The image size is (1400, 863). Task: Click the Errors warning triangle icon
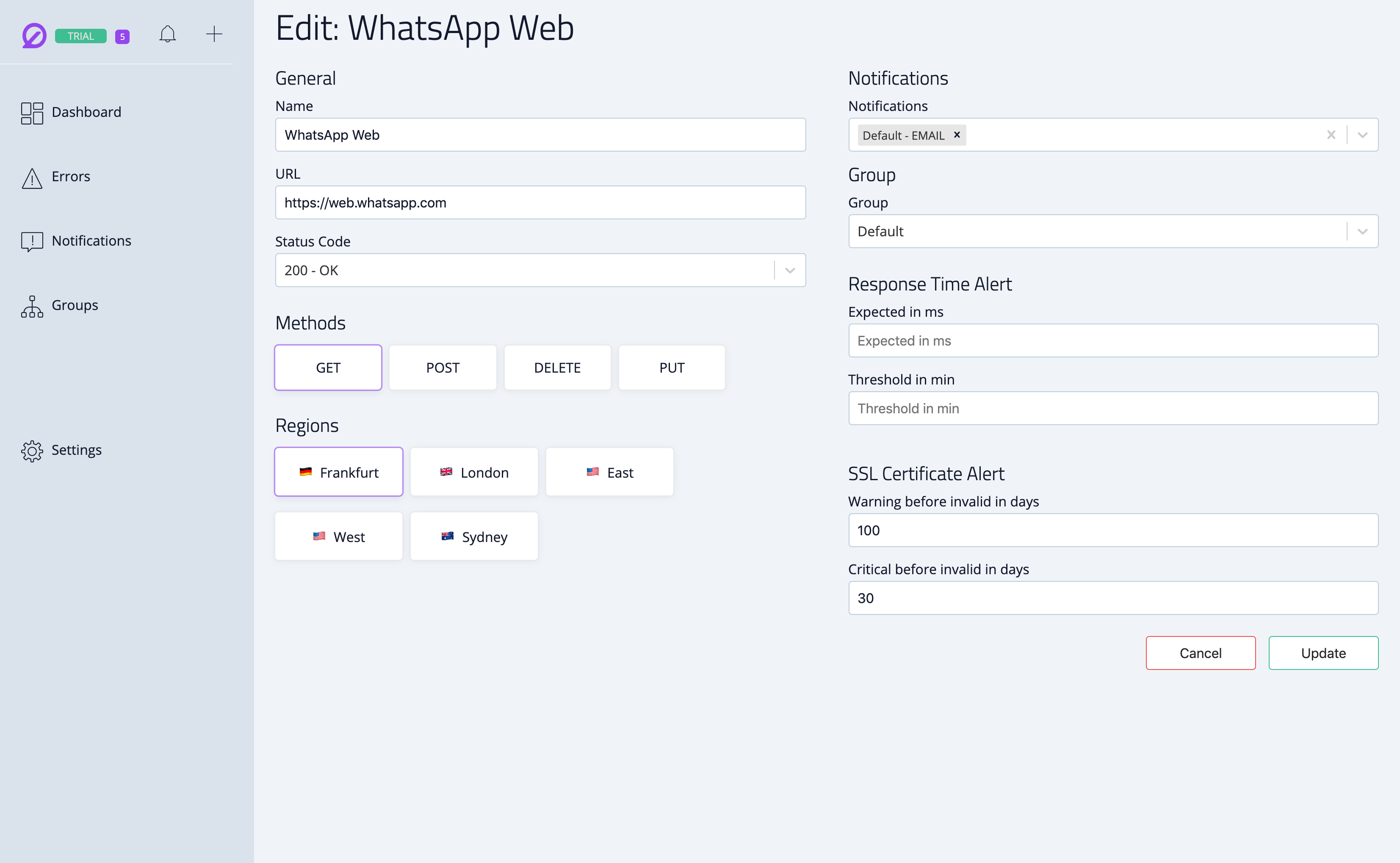32,177
